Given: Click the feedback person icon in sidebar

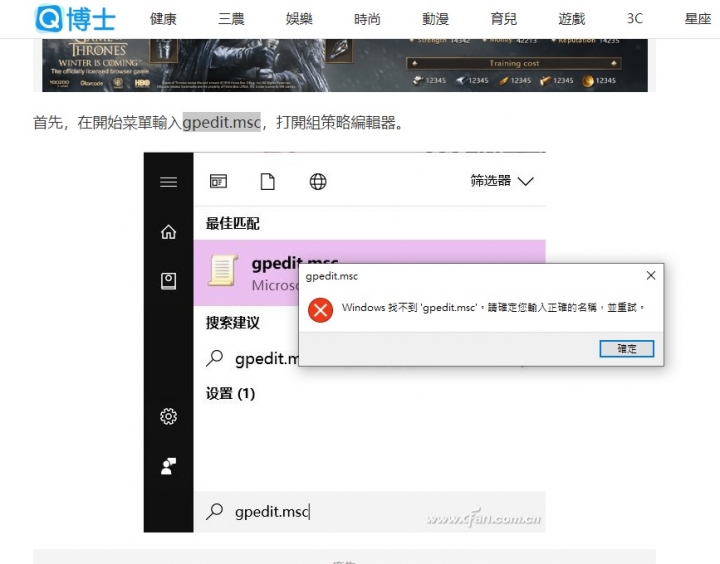Looking at the screenshot, I should click(x=169, y=466).
